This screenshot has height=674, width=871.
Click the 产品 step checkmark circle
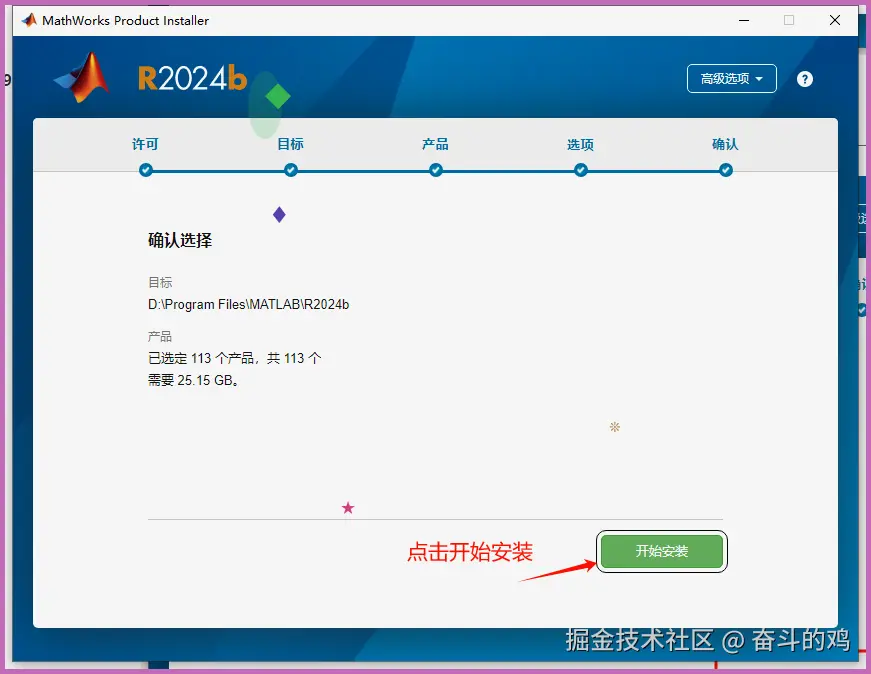[436, 170]
